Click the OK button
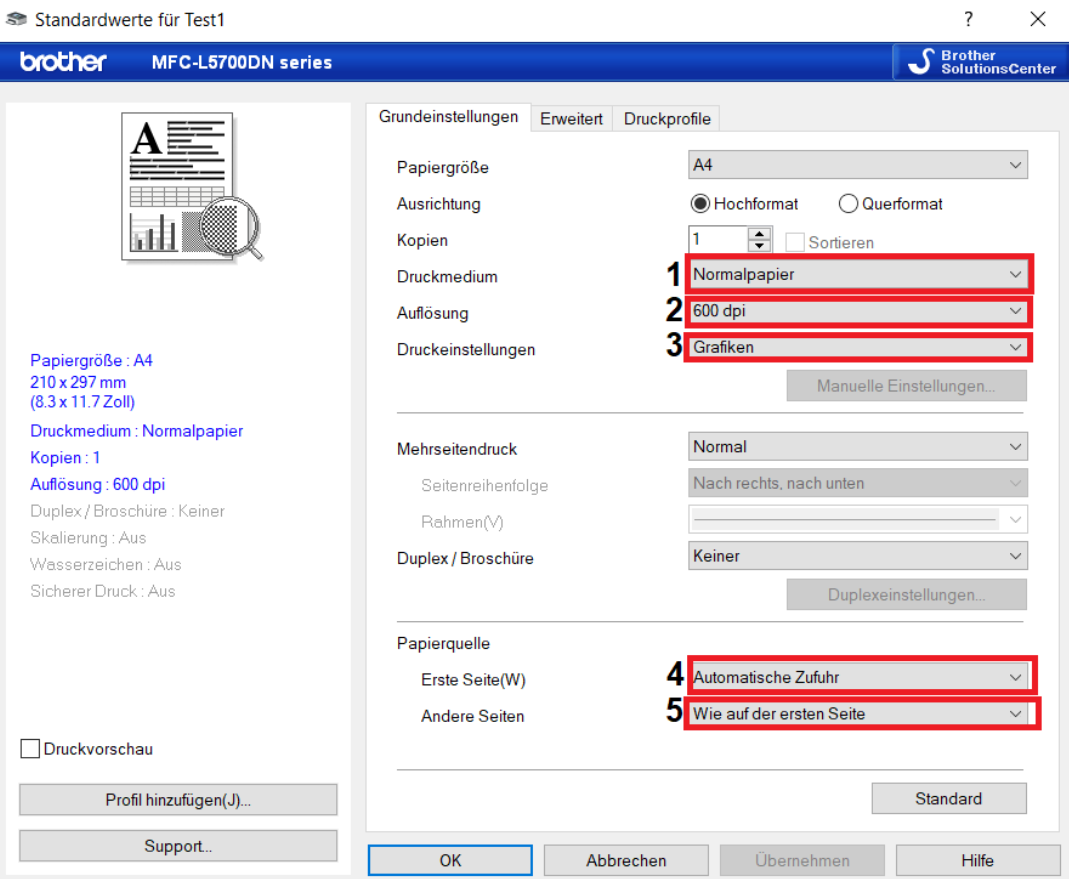 450,861
